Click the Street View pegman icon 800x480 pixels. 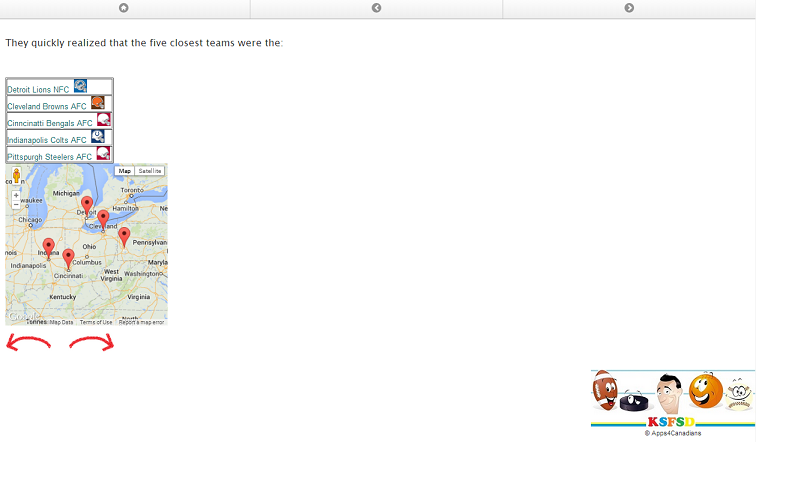[16, 175]
